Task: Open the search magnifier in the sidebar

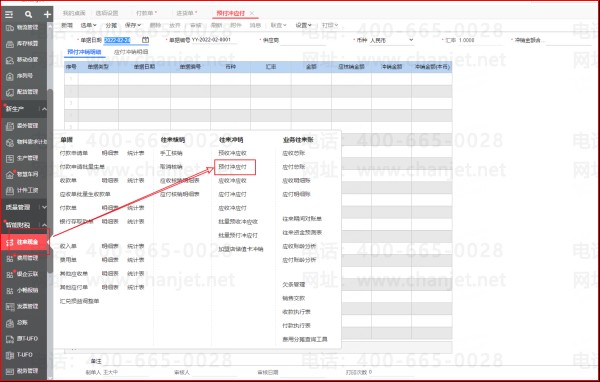Action: 28,15
